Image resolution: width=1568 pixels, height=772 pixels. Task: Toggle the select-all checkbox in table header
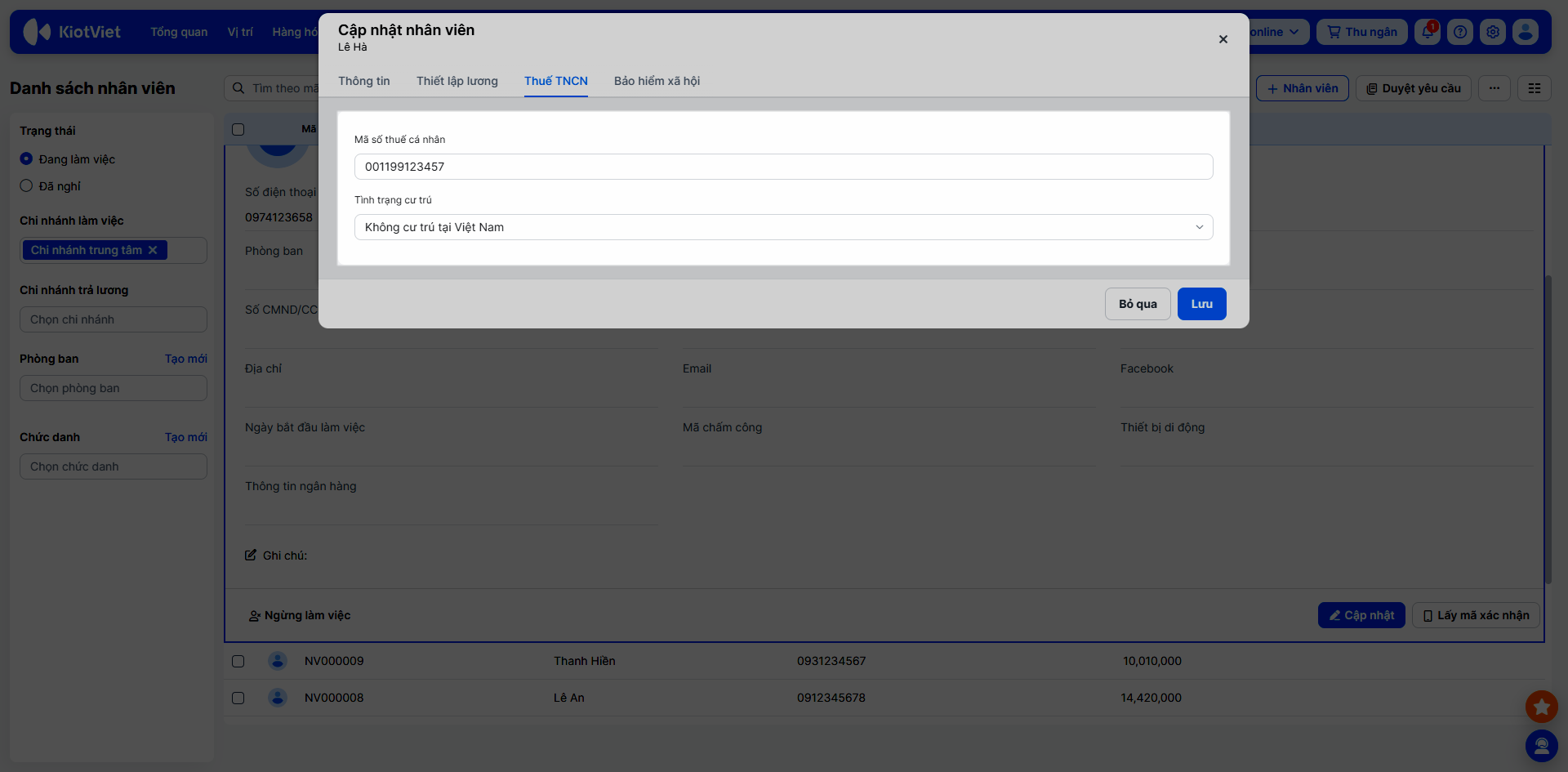[238, 129]
